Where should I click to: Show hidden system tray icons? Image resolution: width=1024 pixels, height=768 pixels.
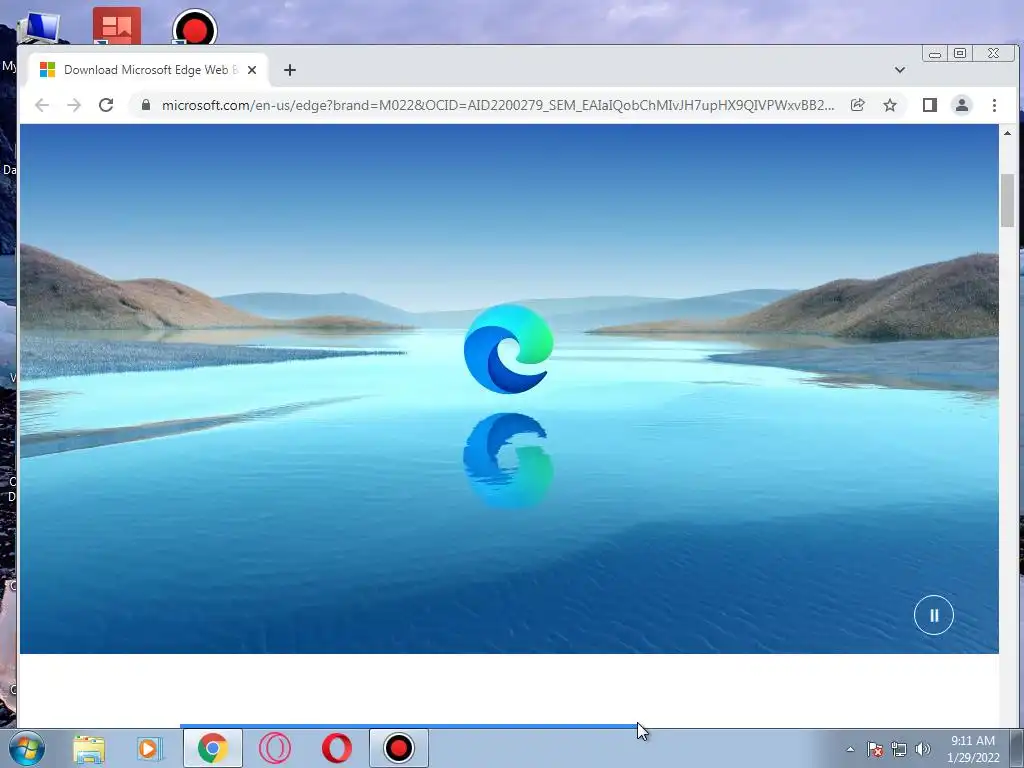pyautogui.click(x=850, y=749)
